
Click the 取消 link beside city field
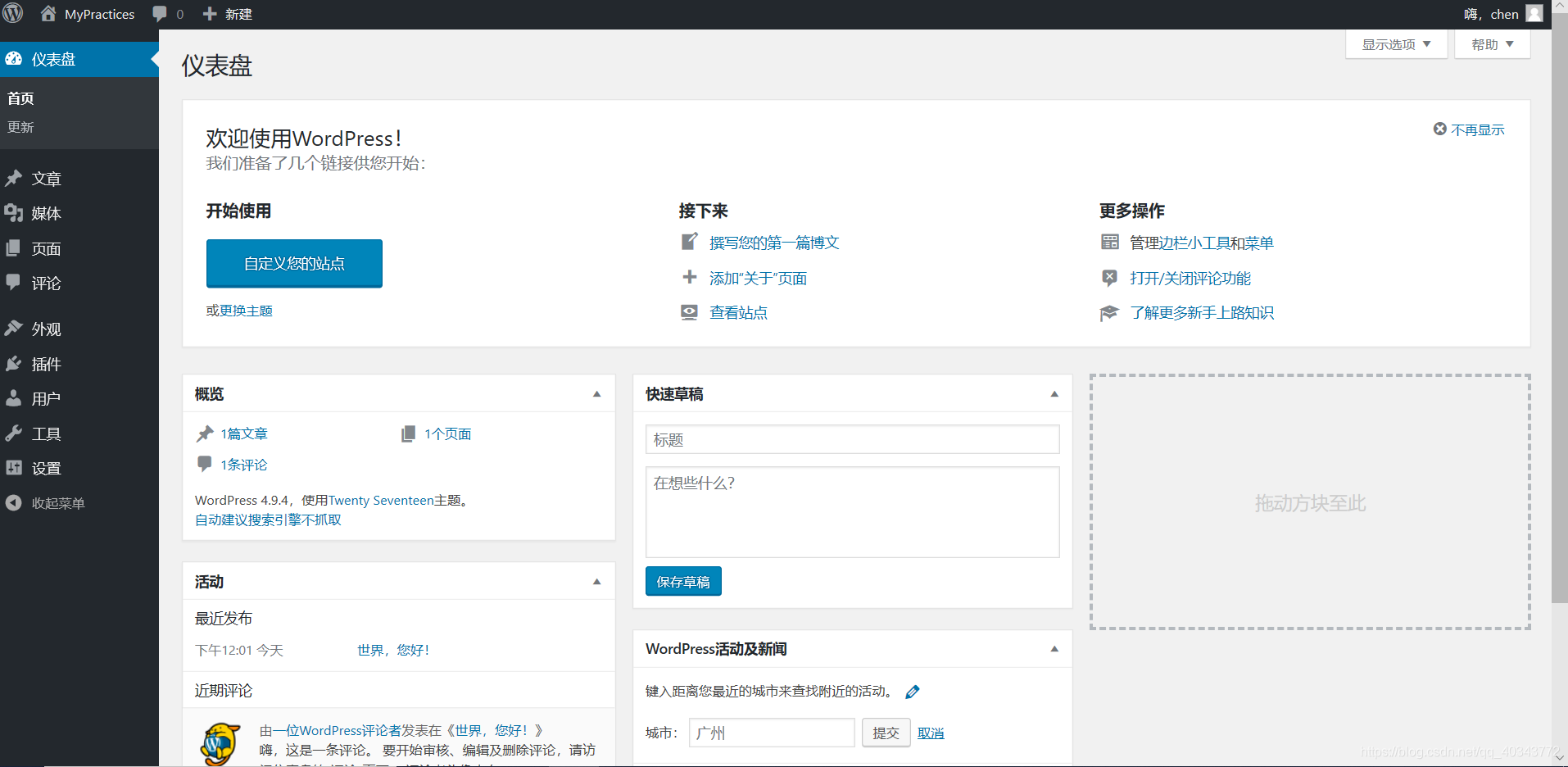click(931, 733)
